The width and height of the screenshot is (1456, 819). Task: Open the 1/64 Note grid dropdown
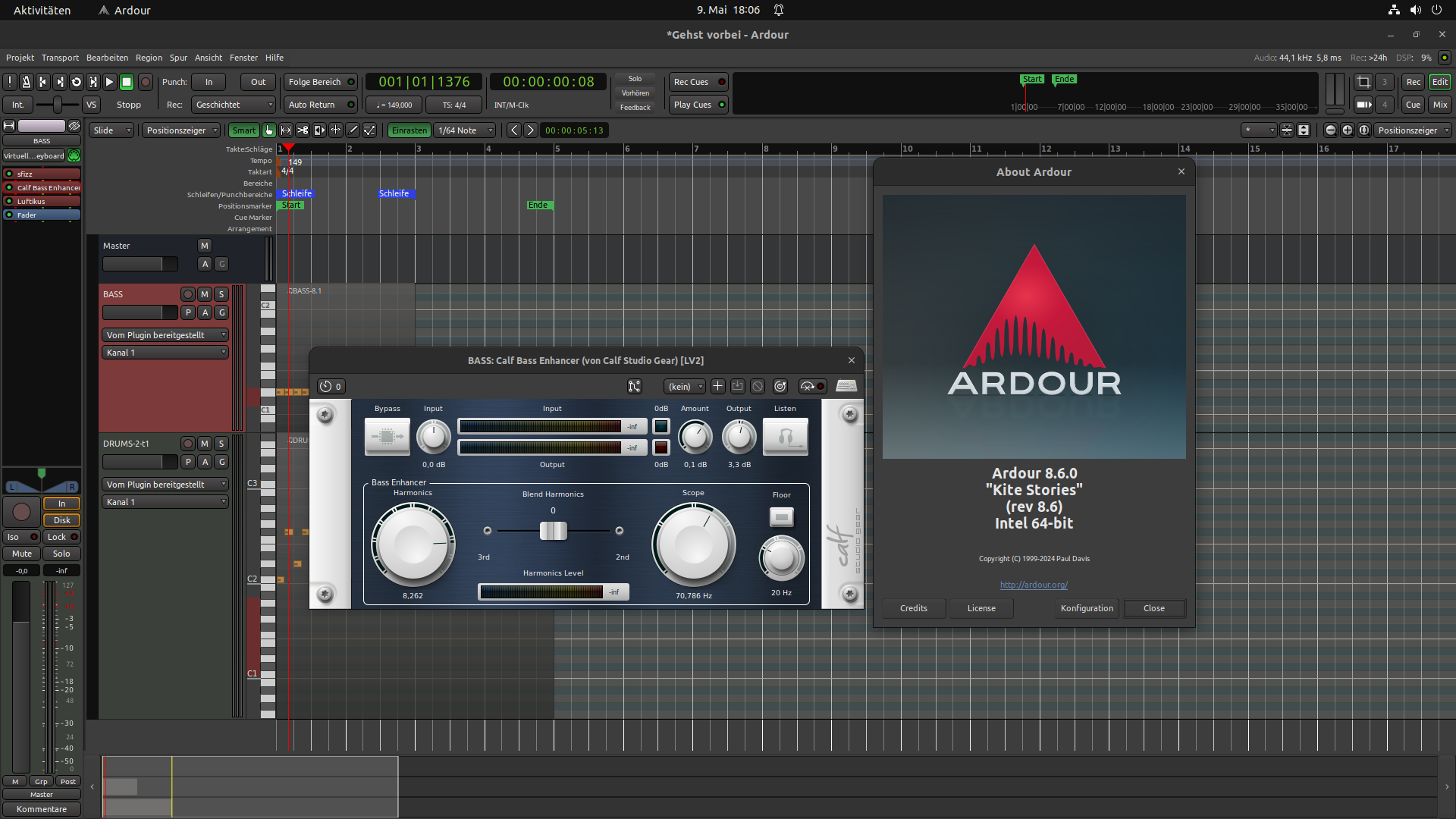[466, 130]
